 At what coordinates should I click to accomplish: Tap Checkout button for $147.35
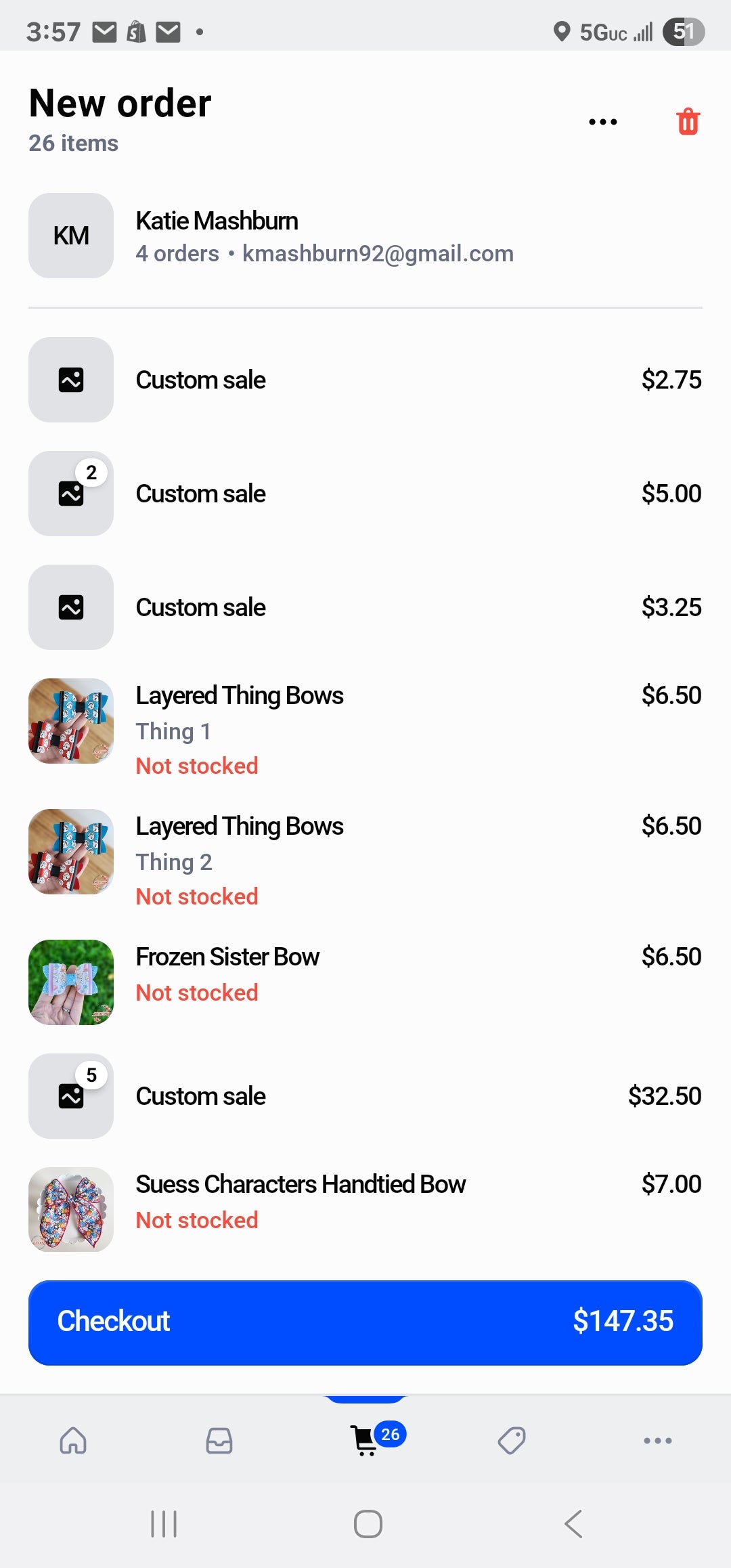pos(365,1322)
